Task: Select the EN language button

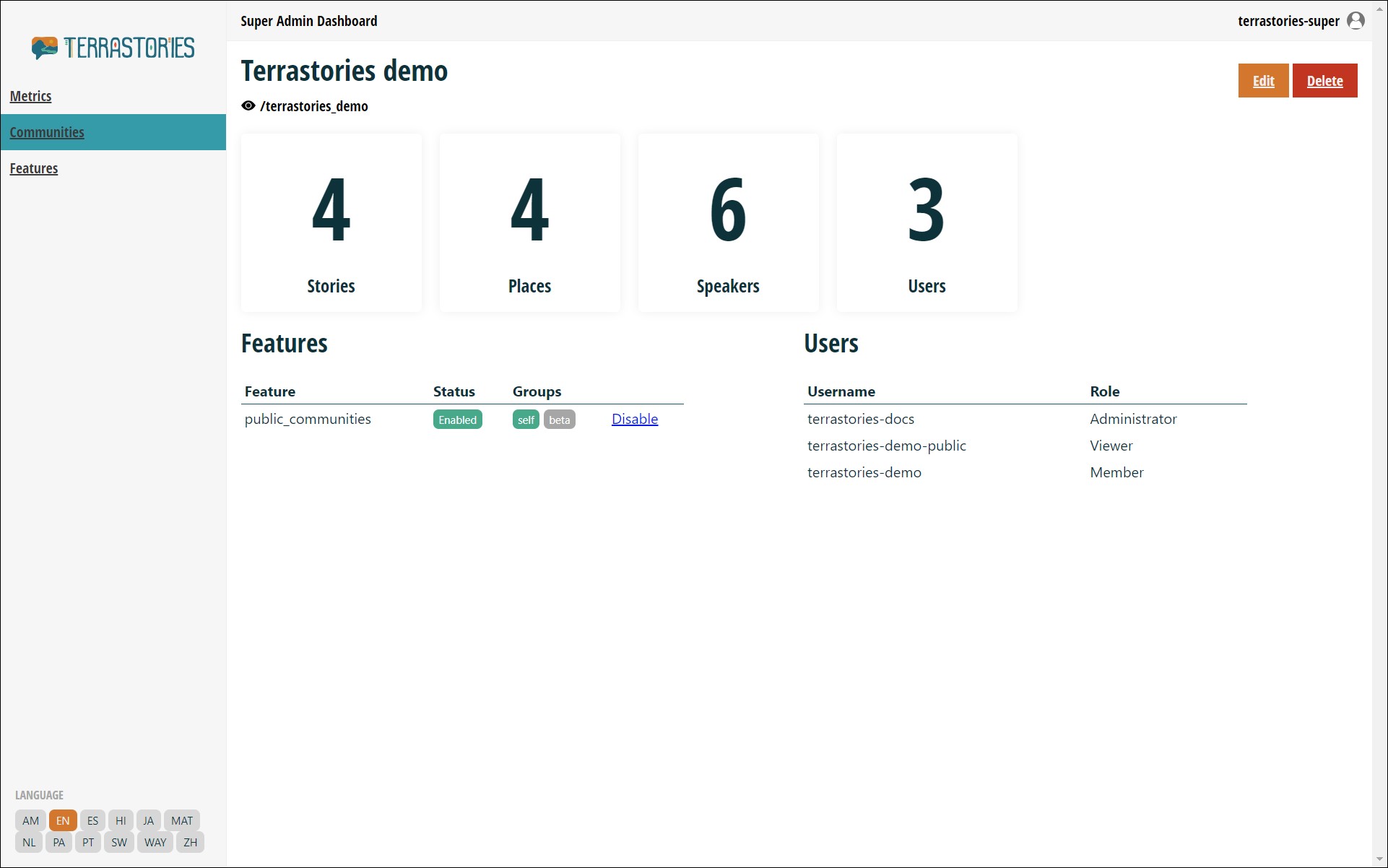Action: [x=63, y=820]
